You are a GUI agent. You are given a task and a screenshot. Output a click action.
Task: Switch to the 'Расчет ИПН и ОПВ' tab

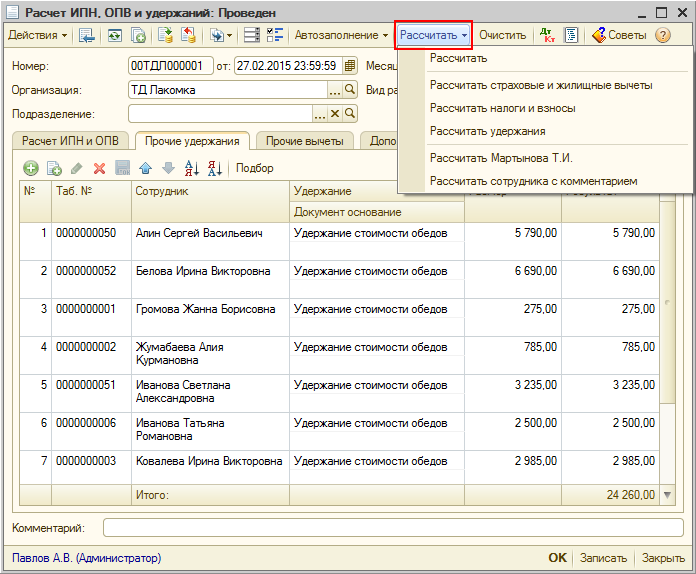click(x=70, y=141)
